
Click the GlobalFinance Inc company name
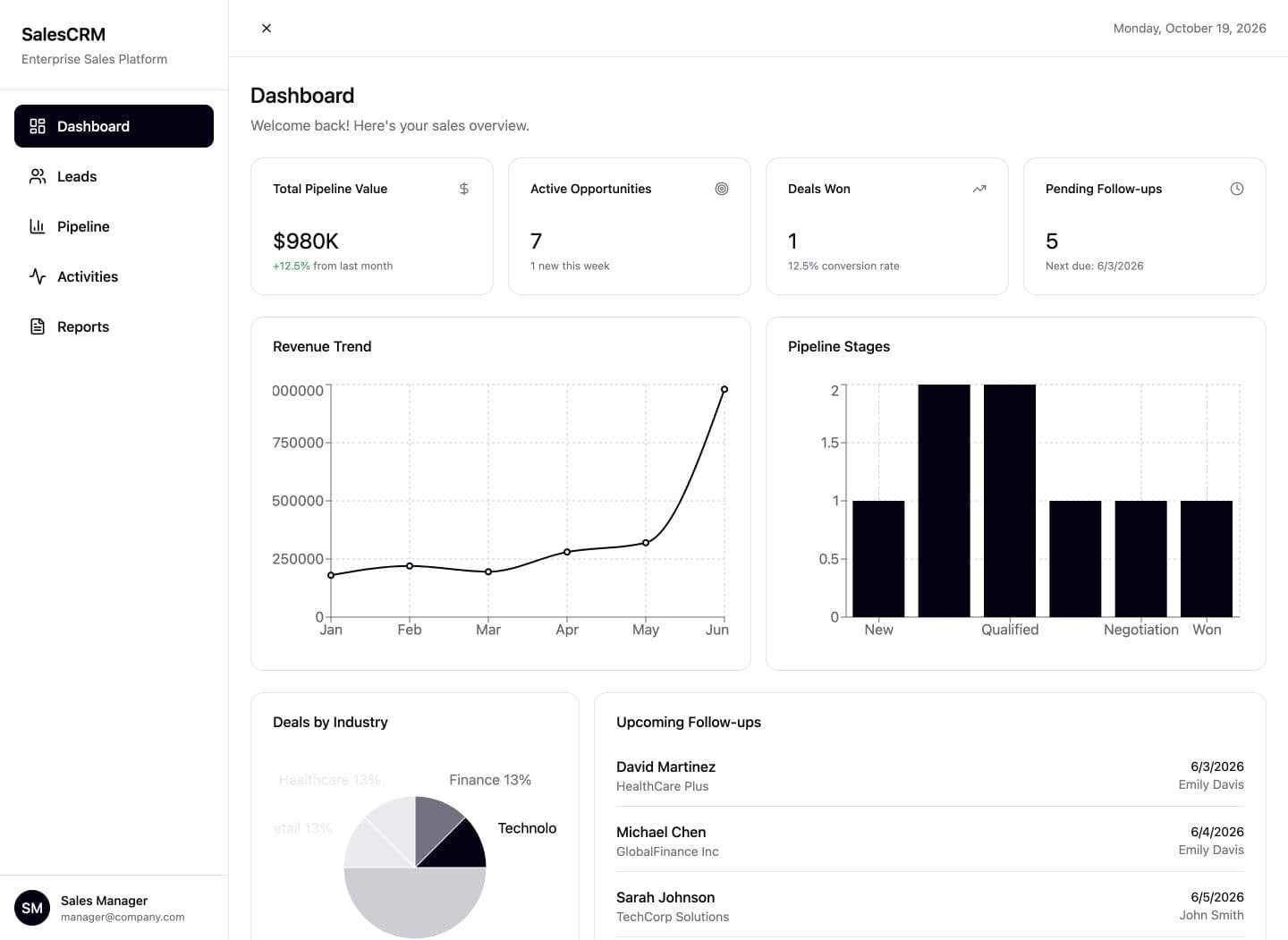667,851
